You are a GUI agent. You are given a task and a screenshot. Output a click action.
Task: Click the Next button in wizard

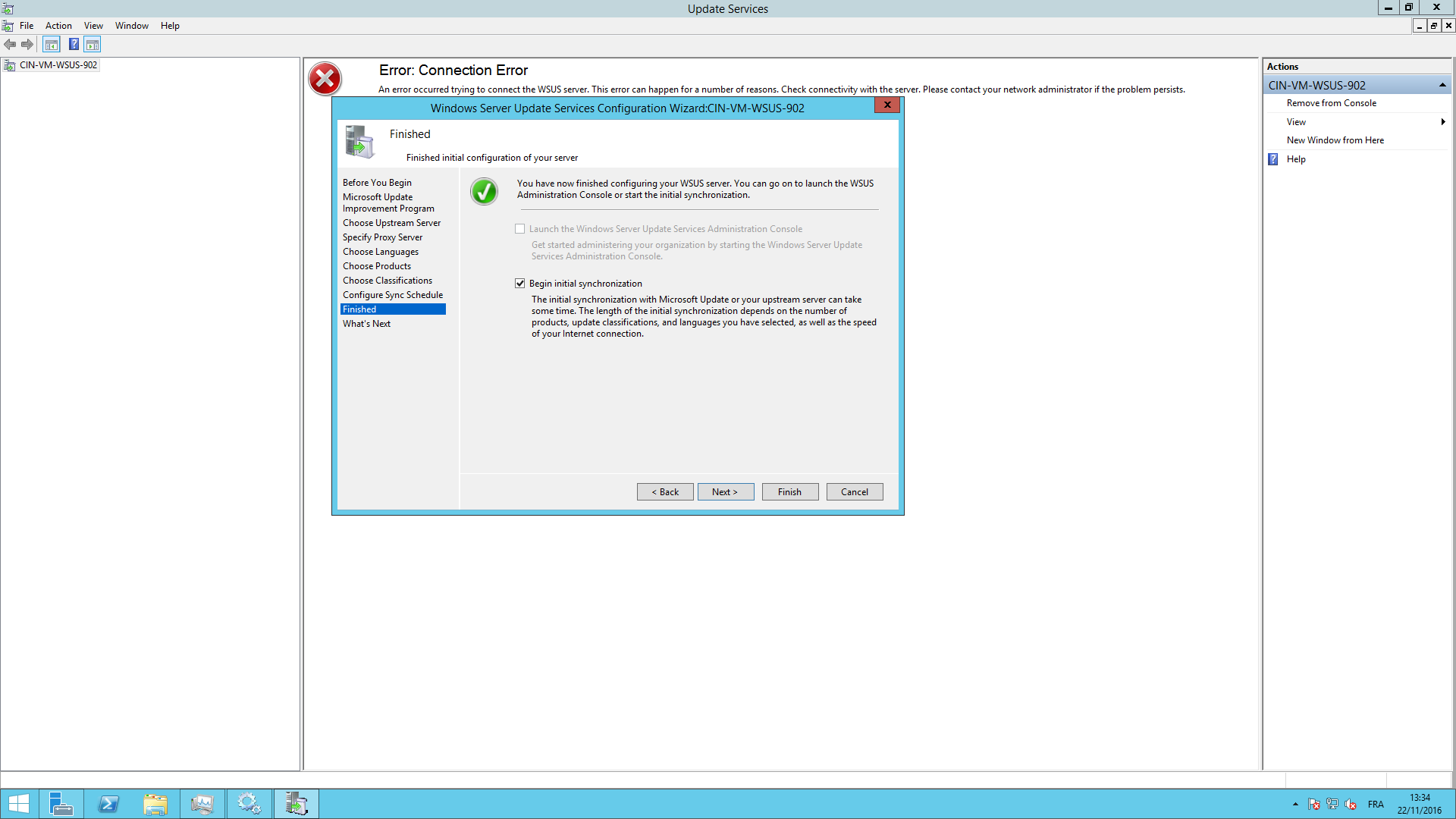click(x=726, y=492)
